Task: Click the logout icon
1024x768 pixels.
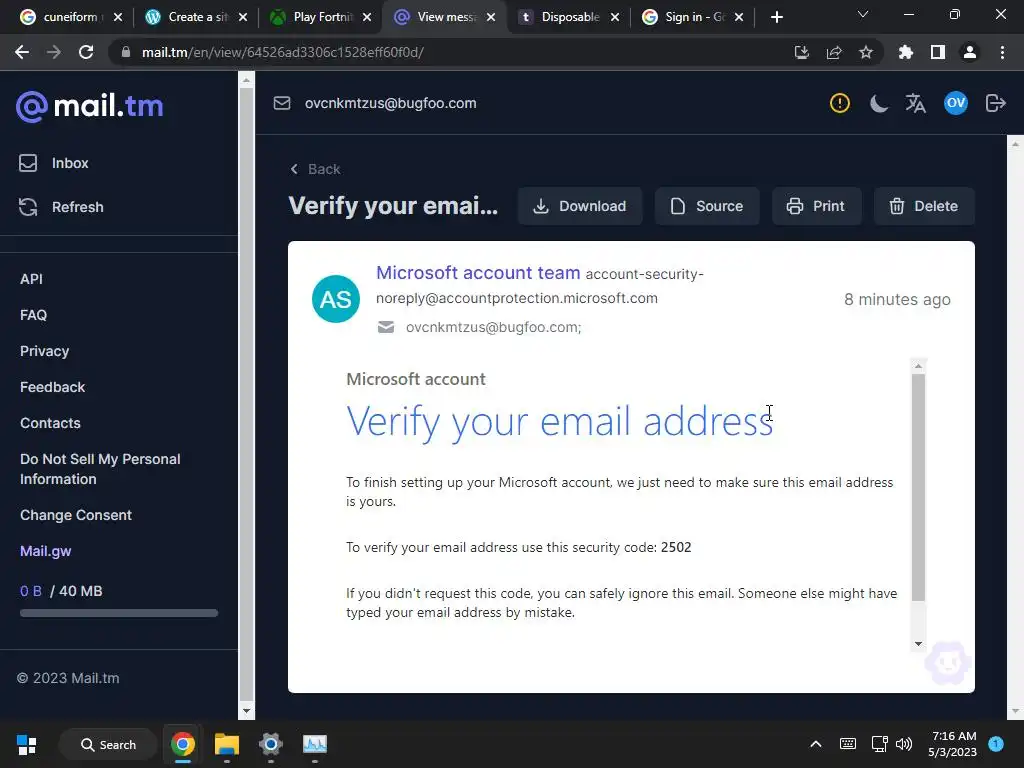Action: (995, 103)
